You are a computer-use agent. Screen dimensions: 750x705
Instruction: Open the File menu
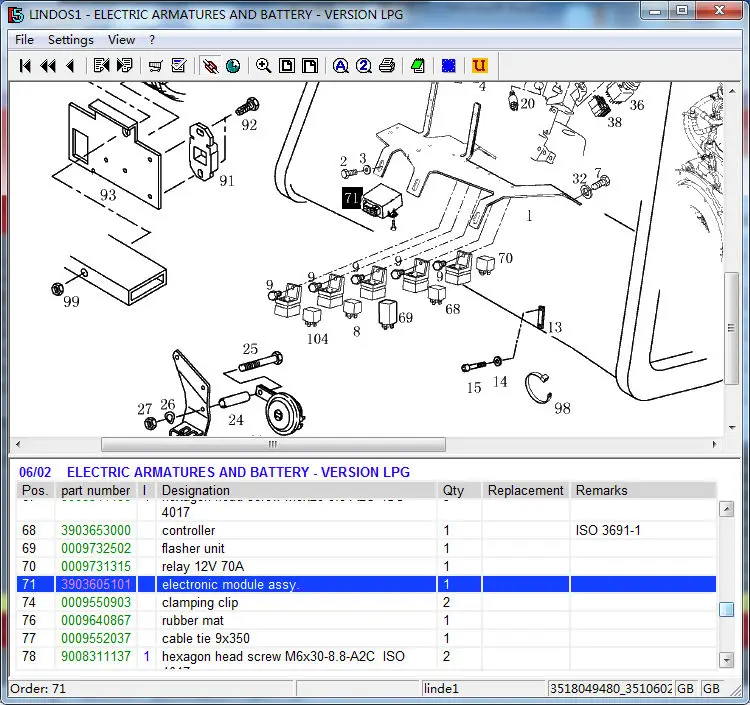pos(24,40)
